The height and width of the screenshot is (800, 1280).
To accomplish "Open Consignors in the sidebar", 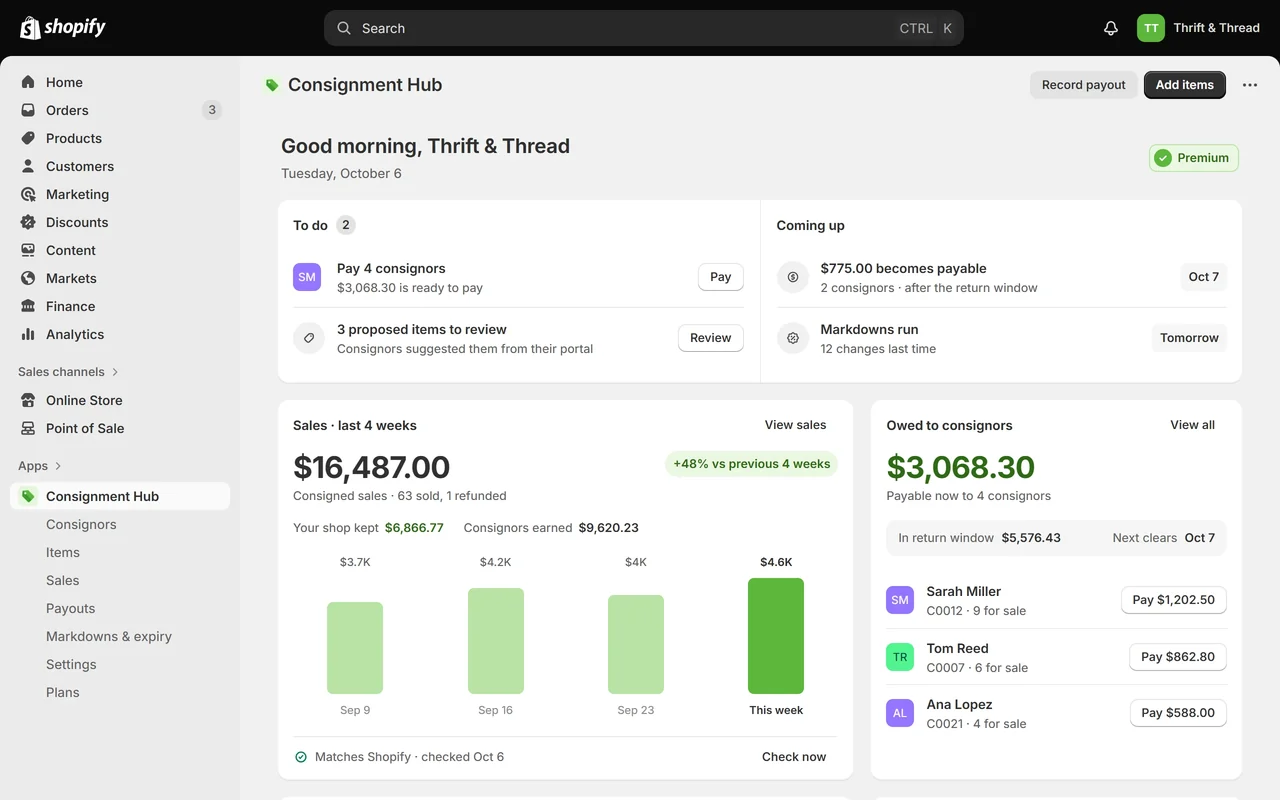I will [81, 524].
